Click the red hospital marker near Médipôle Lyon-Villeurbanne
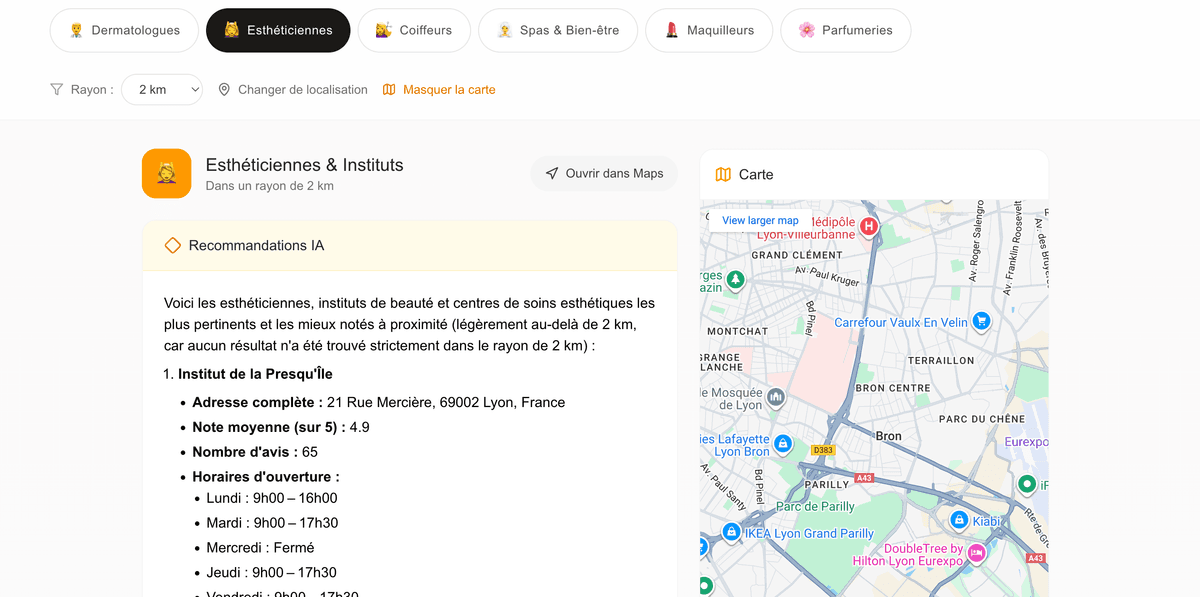Image resolution: width=1200 pixels, height=597 pixels. point(868,228)
